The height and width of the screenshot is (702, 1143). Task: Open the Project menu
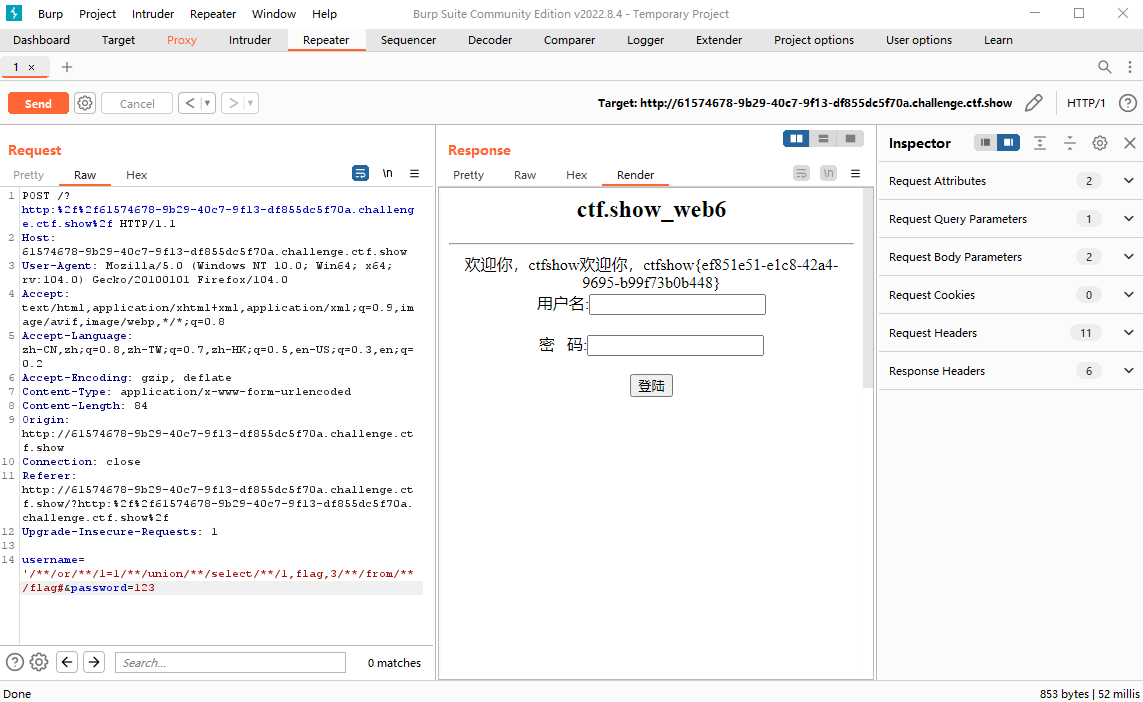(98, 14)
